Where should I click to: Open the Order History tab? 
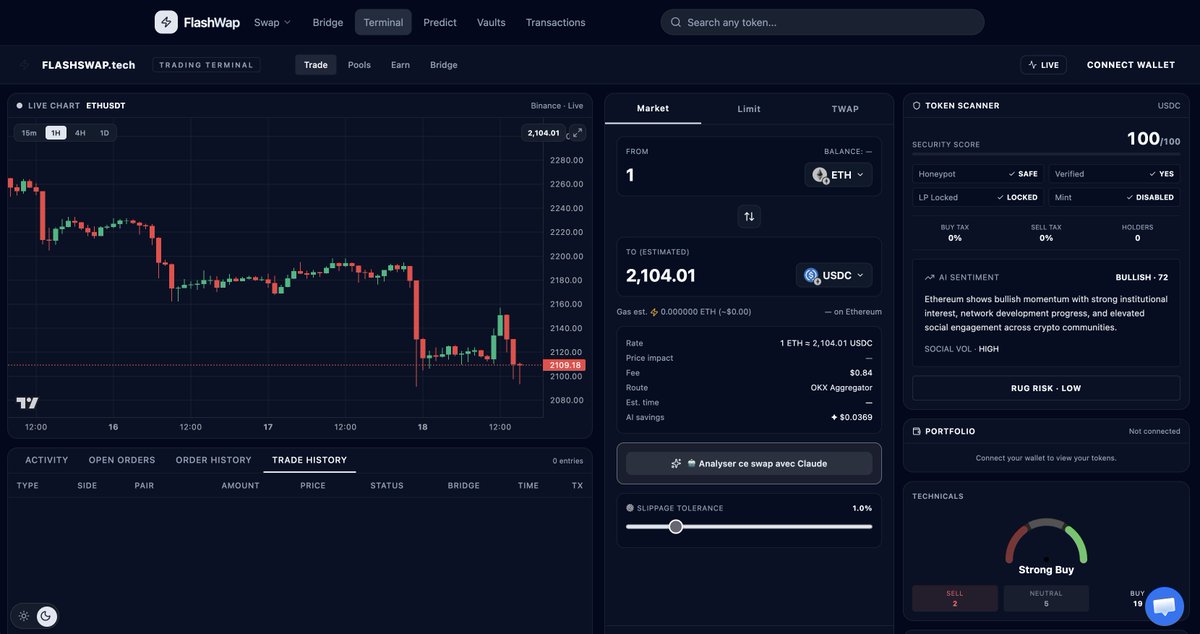[x=214, y=460]
